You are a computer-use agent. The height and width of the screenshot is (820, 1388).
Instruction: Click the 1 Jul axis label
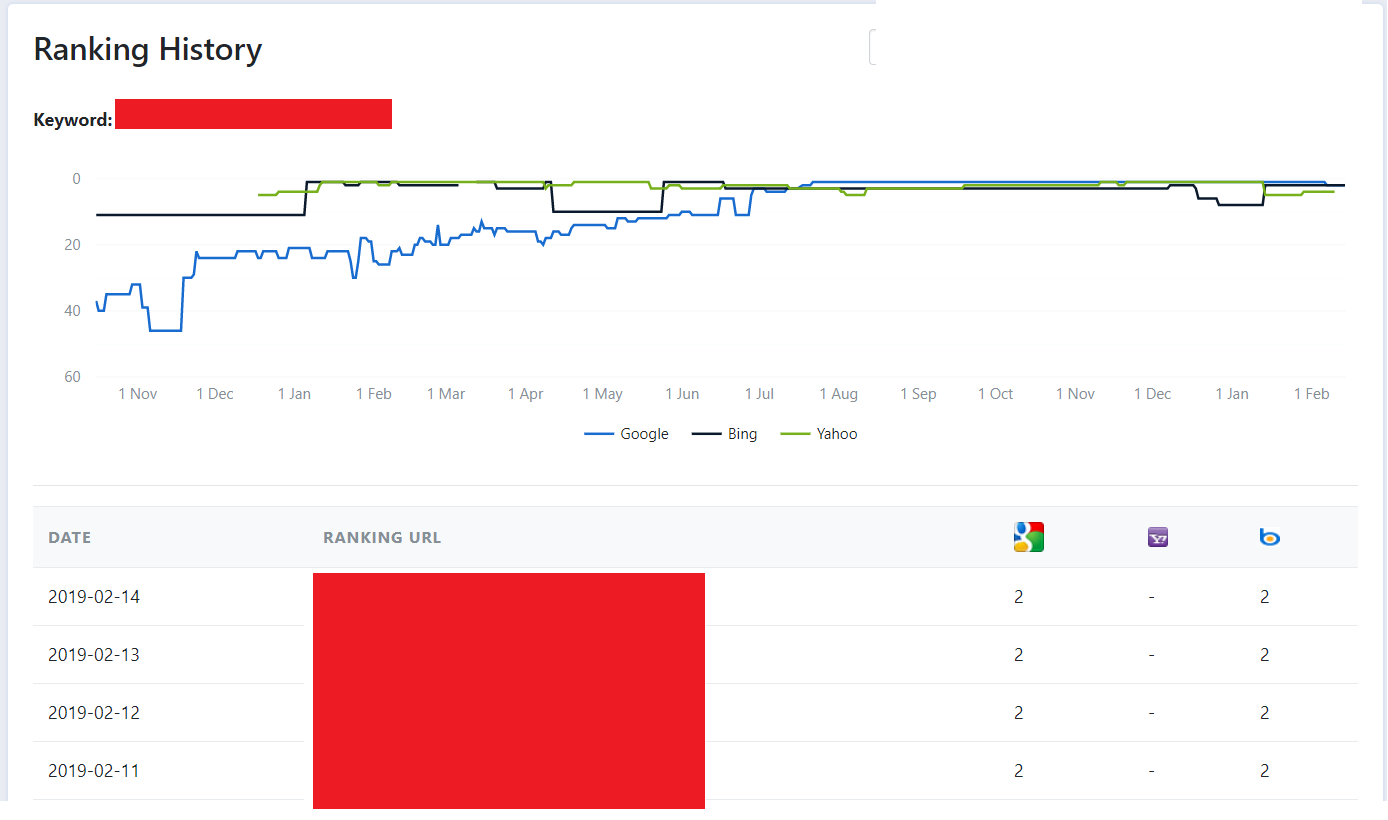(x=759, y=394)
